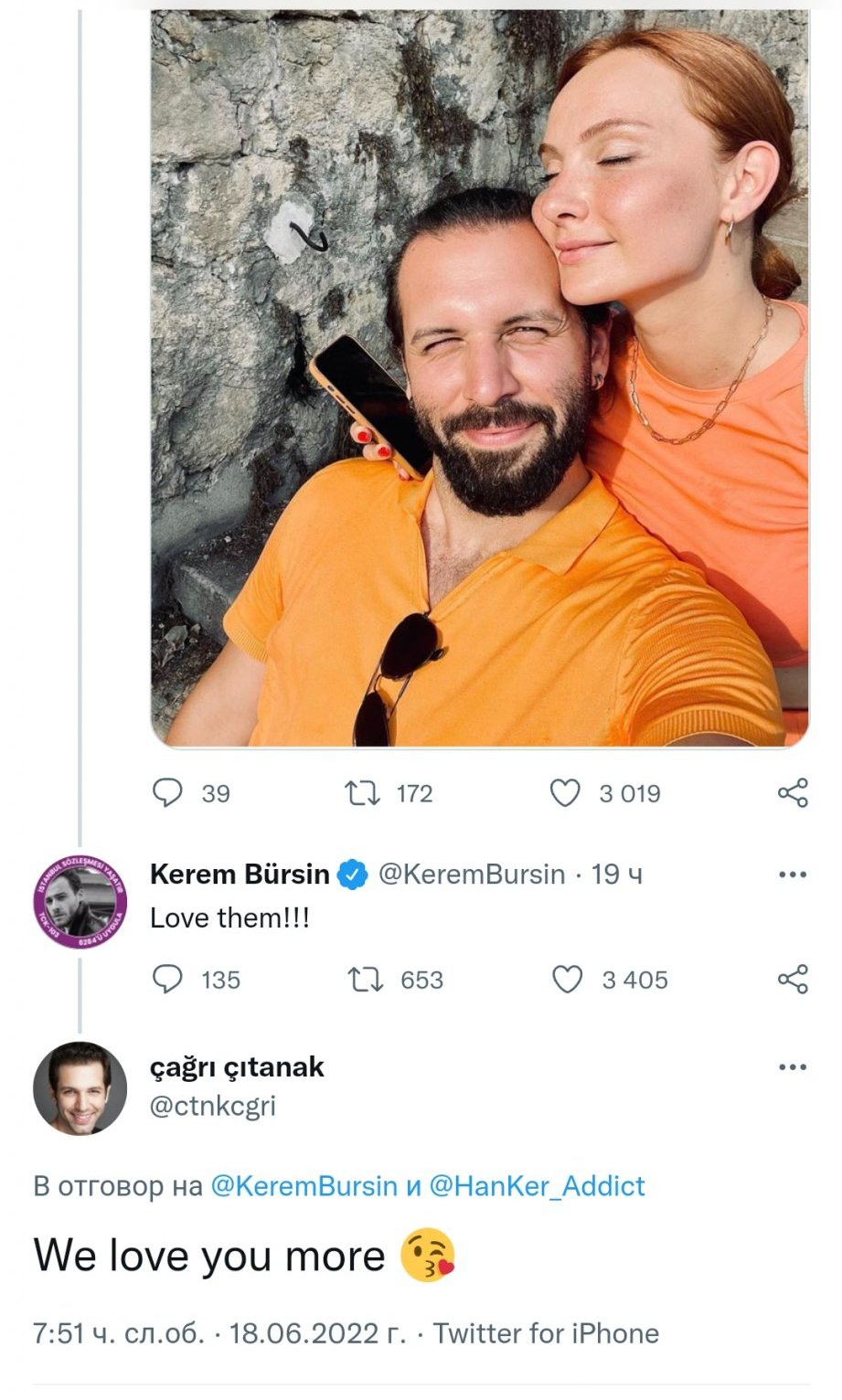Reply to the tweet with 39 comments
Image resolution: width=842 pixels, height=1400 pixels.
[167, 792]
